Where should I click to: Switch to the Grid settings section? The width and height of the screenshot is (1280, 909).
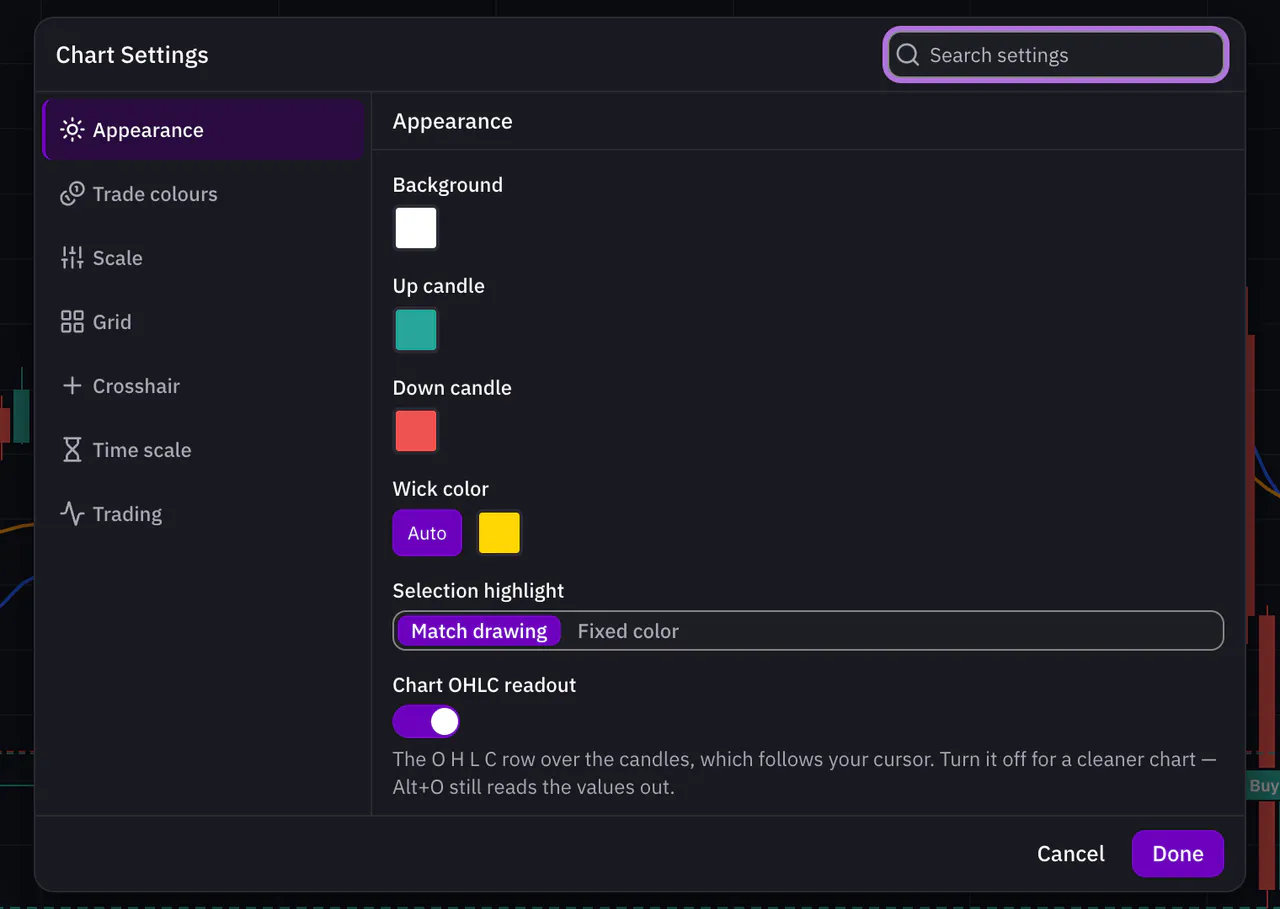(x=203, y=322)
